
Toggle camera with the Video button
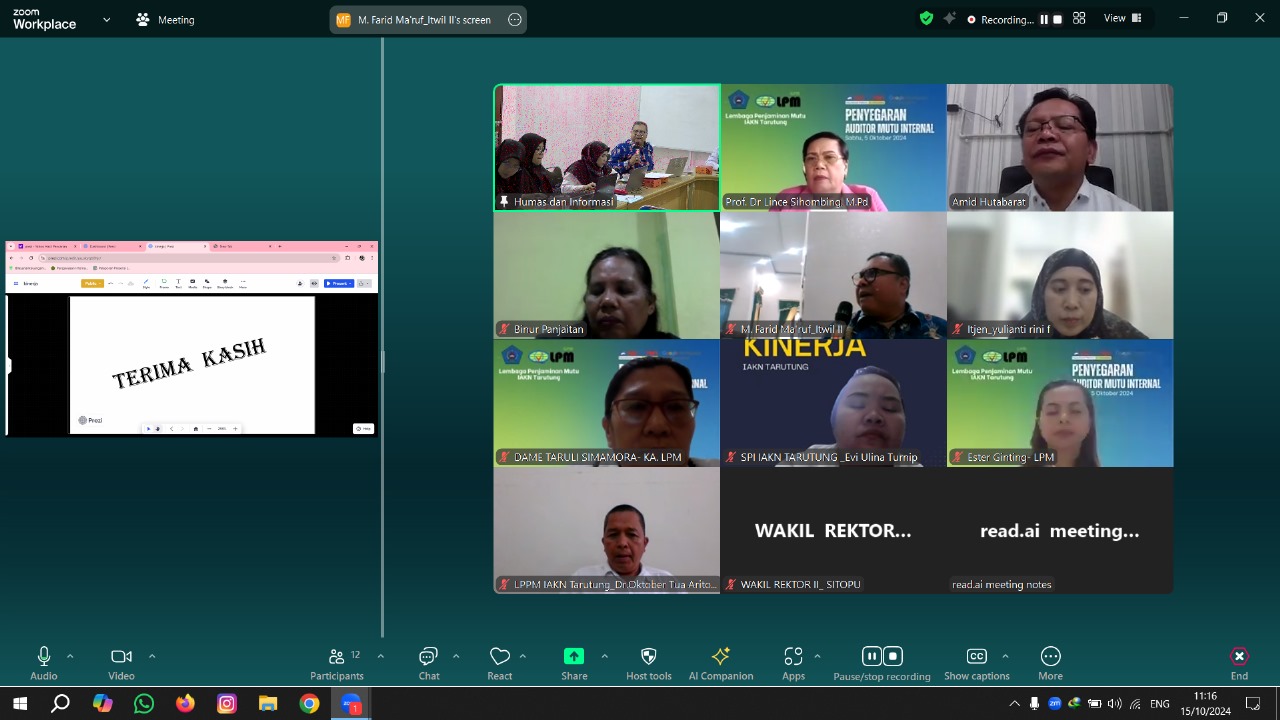(x=121, y=663)
